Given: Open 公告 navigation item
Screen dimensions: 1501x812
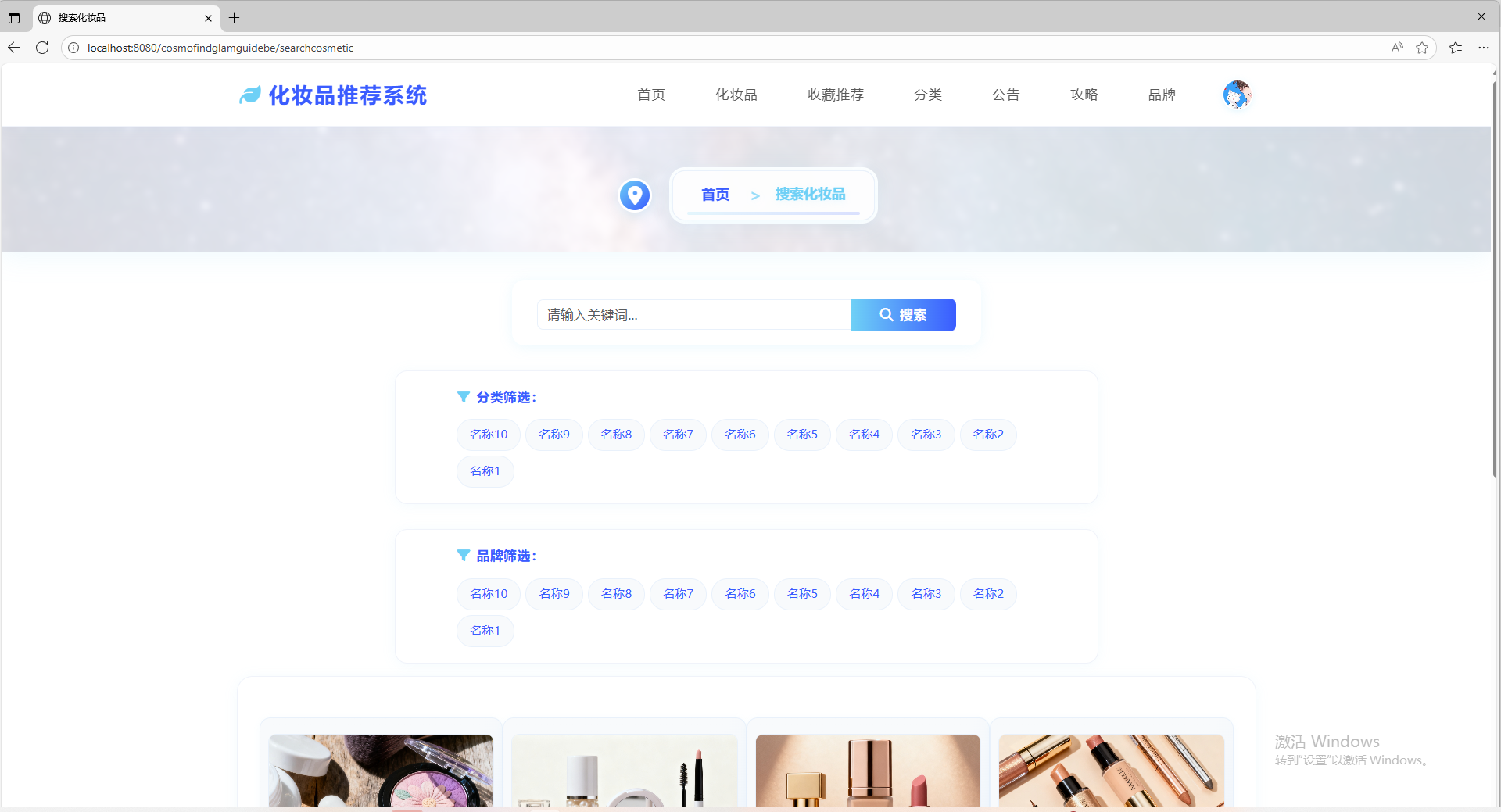Looking at the screenshot, I should [1006, 95].
